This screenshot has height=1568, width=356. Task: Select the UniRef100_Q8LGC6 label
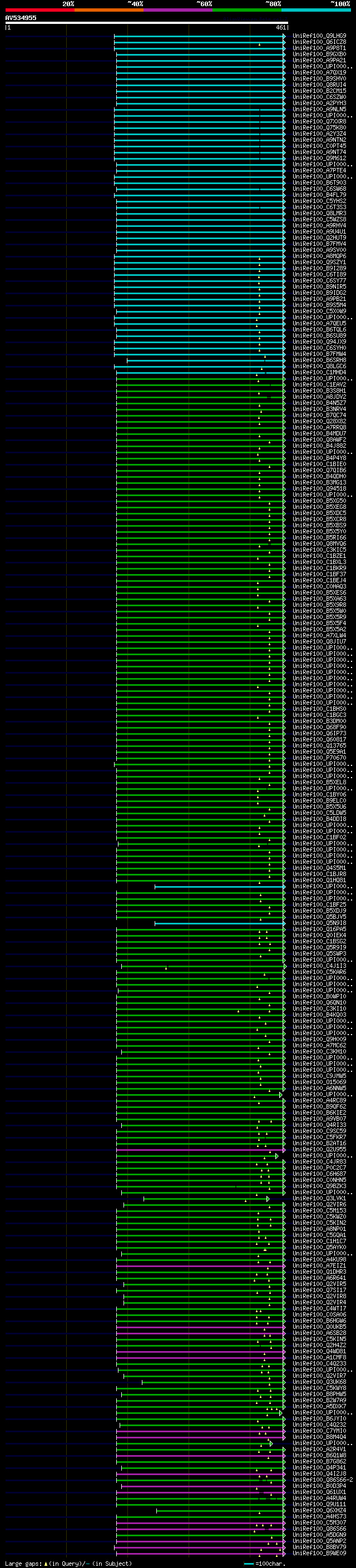pyautogui.click(x=319, y=367)
